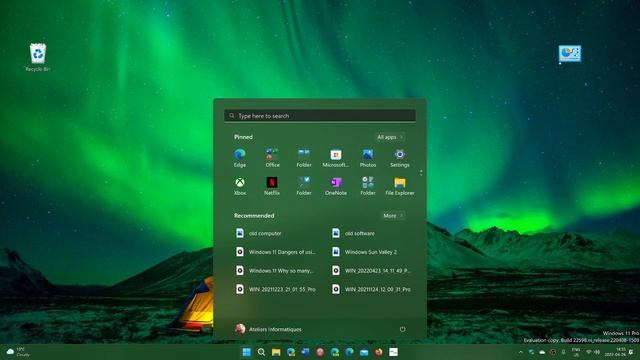Open Settings from pinned apps

[x=400, y=158]
